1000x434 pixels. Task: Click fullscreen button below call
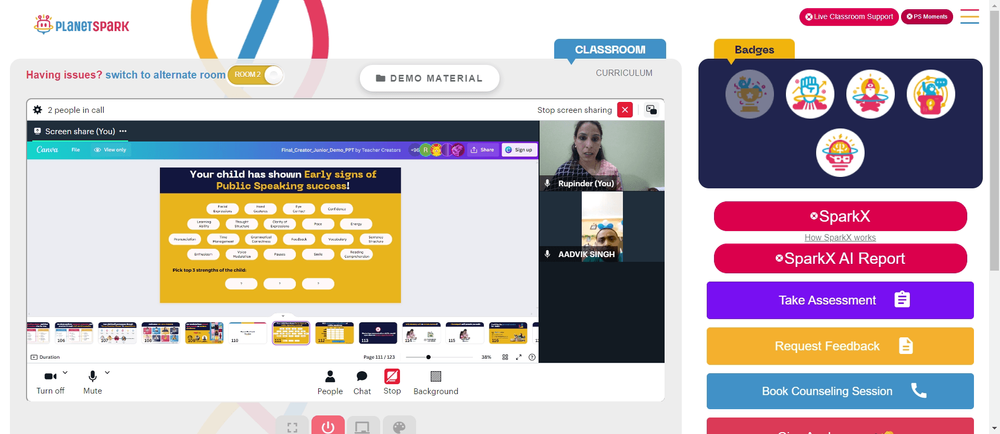tap(292, 427)
